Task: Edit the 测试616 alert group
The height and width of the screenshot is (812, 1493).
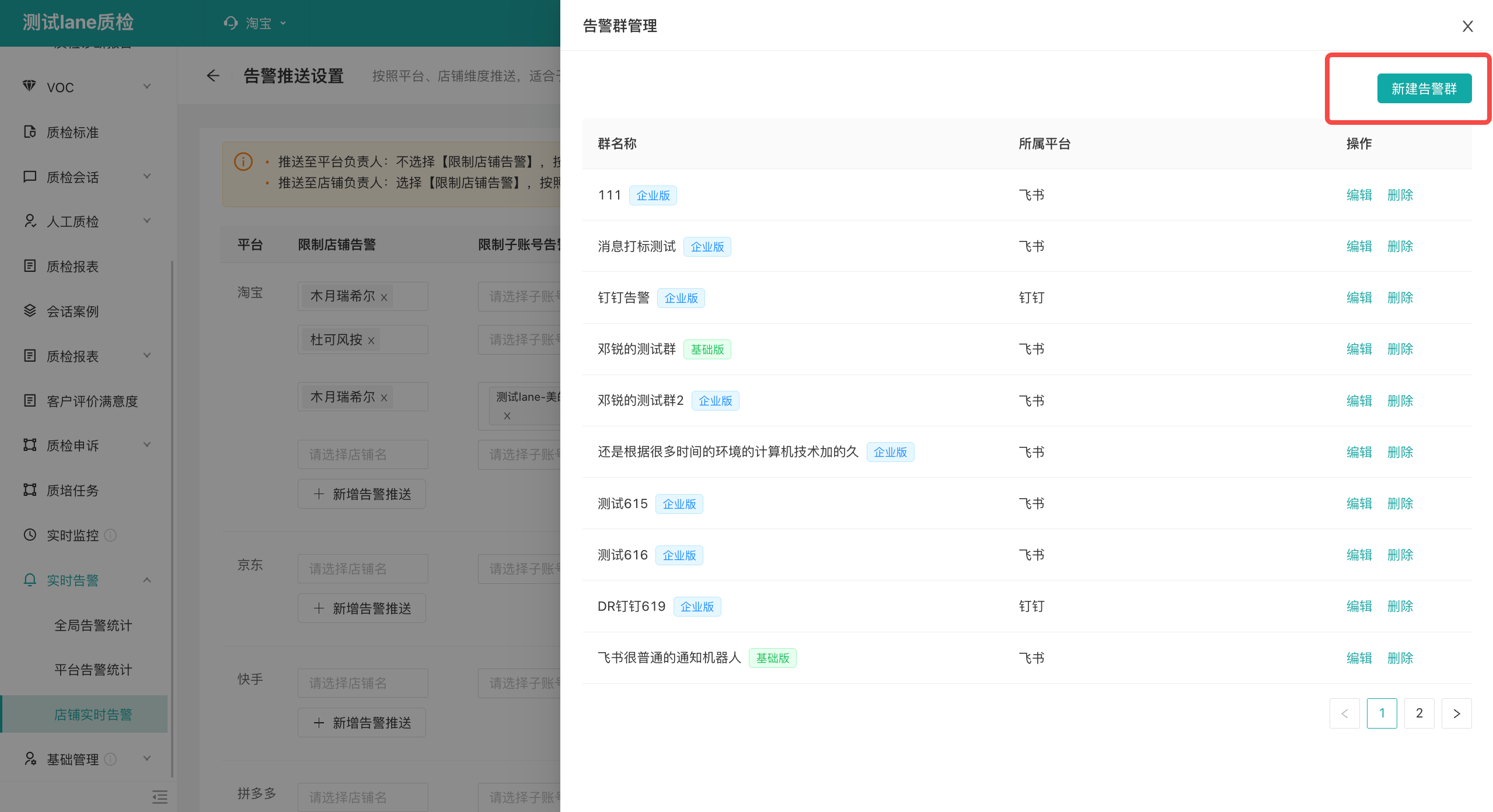Action: tap(1359, 555)
